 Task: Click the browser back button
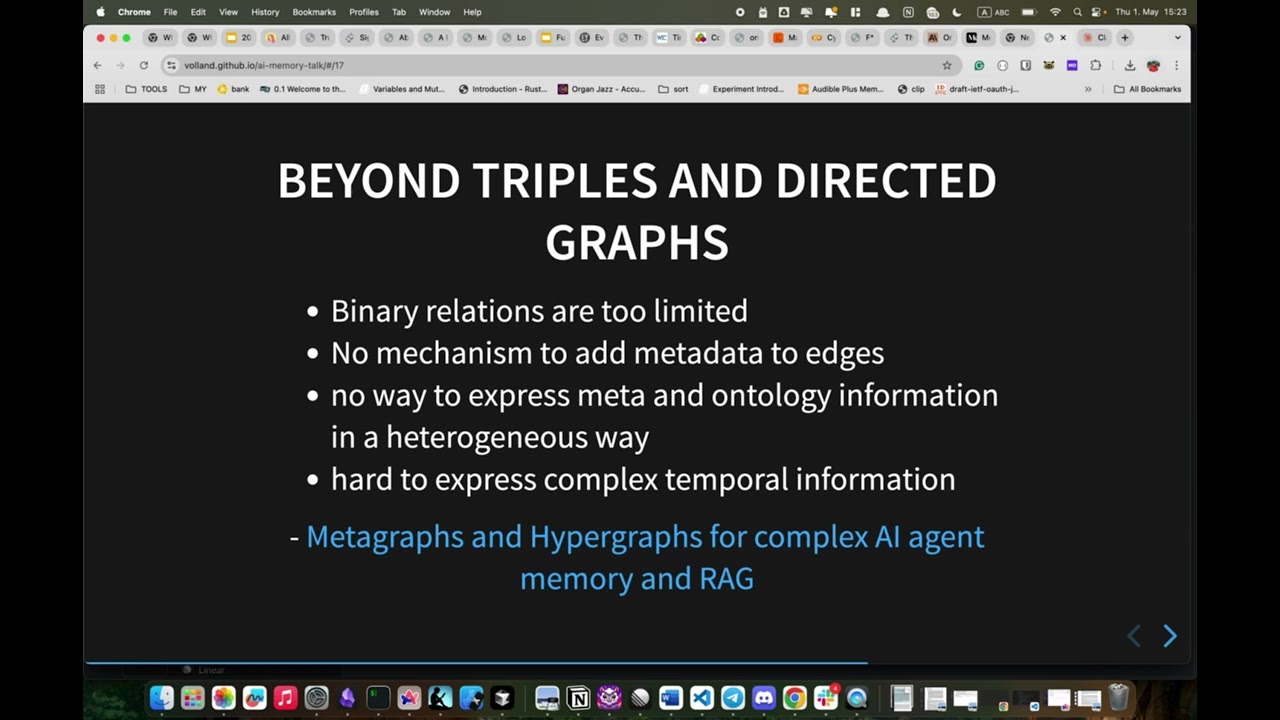97,65
